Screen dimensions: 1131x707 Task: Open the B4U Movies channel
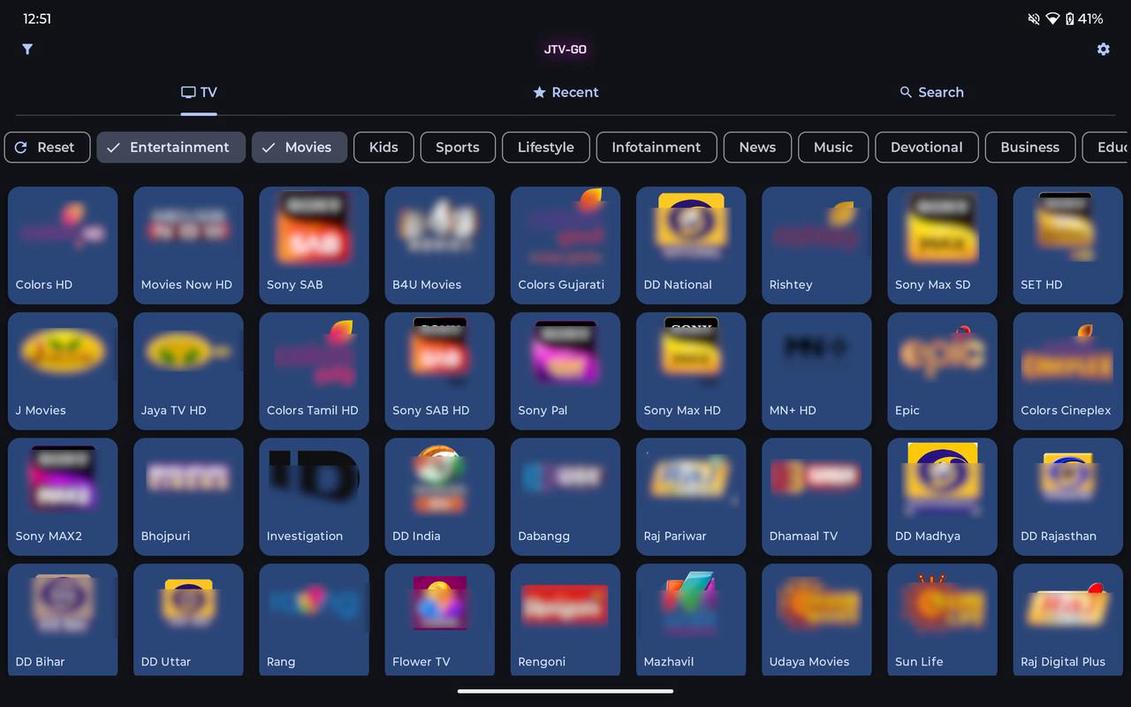point(439,245)
